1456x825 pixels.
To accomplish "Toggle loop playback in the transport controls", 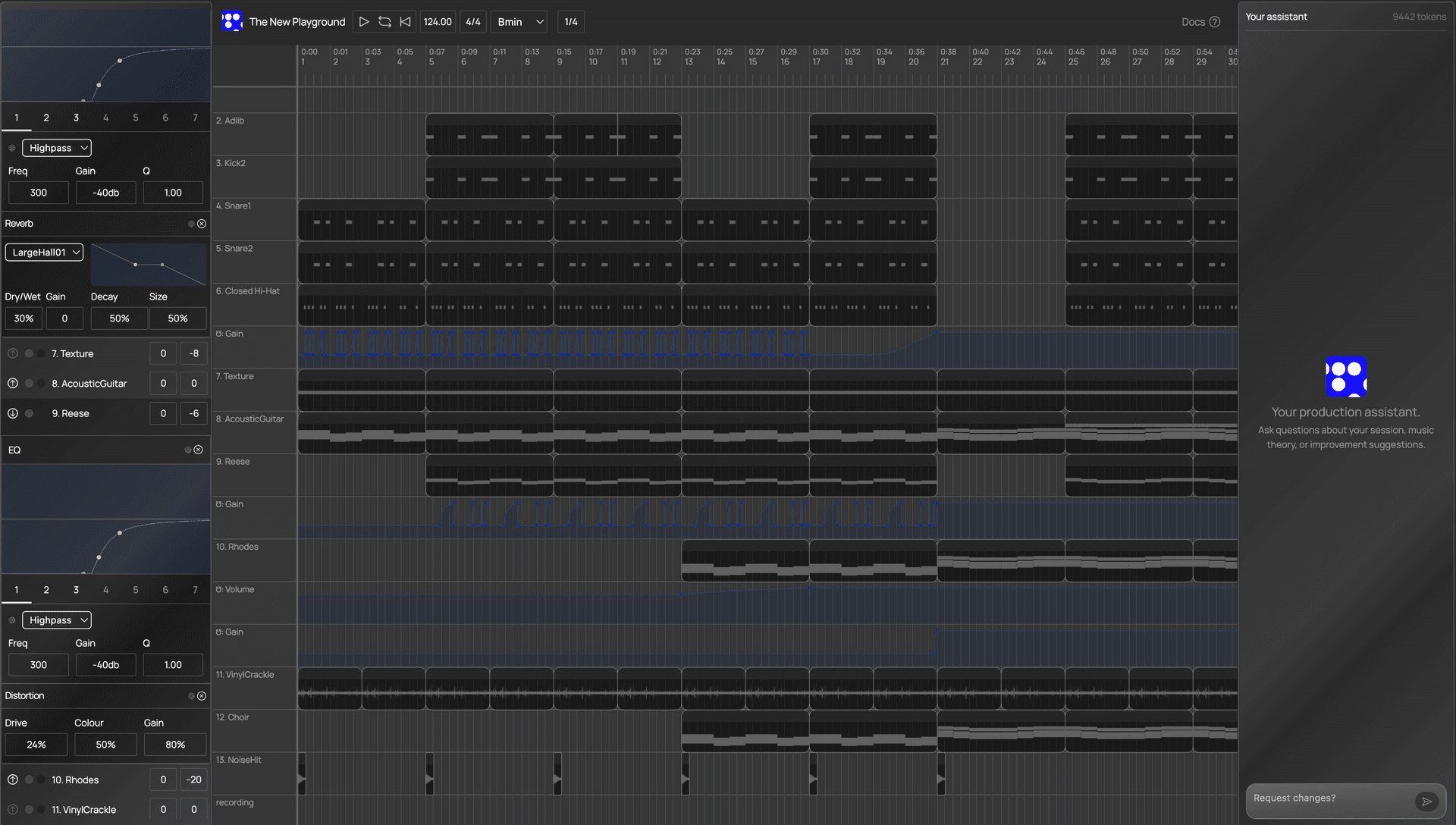I will [x=384, y=21].
